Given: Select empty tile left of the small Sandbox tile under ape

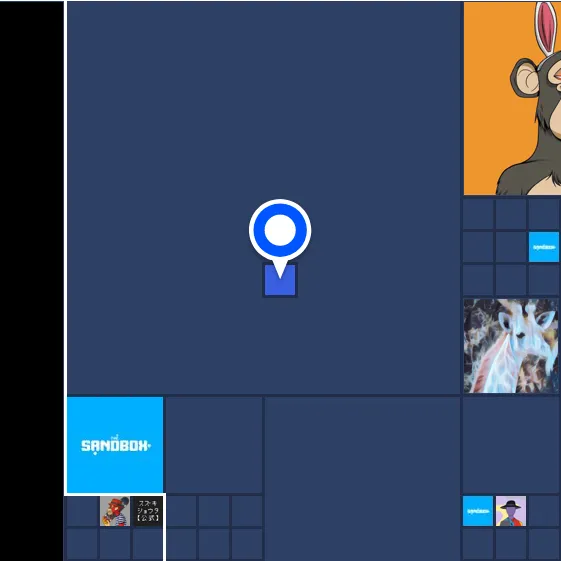Looking at the screenshot, I should click(511, 247).
